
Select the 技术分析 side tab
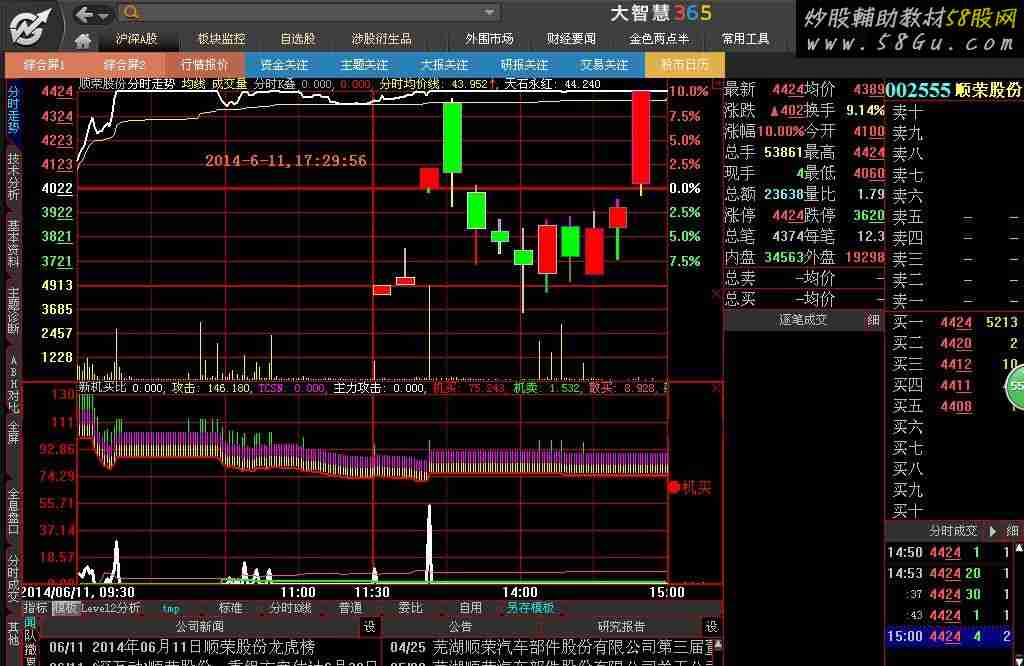pyautogui.click(x=13, y=176)
